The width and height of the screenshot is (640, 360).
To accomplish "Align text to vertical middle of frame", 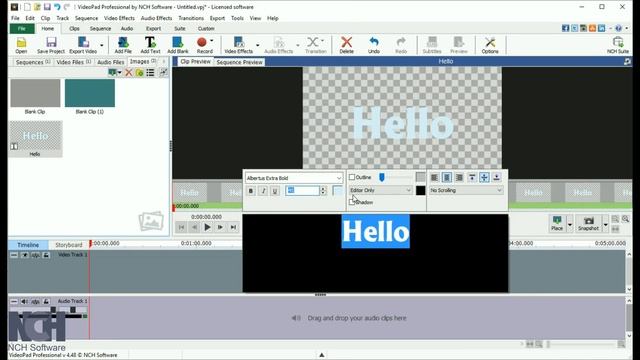I will coord(484,177).
